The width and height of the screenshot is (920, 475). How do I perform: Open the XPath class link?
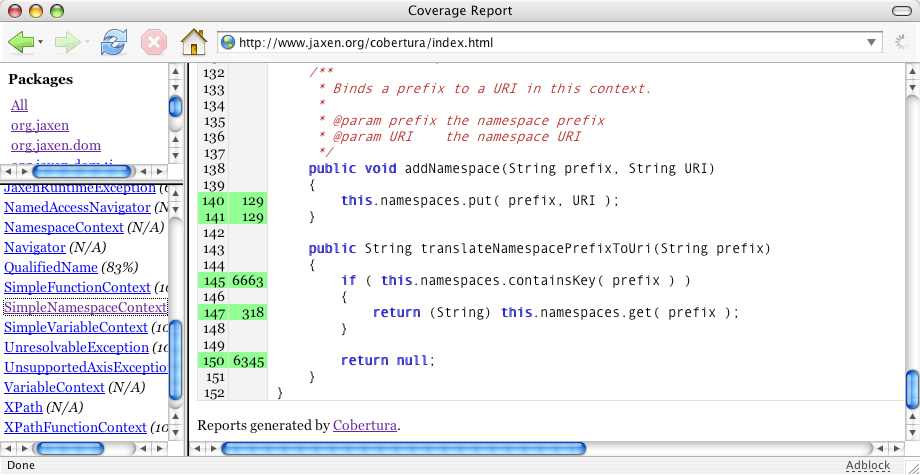(23, 407)
